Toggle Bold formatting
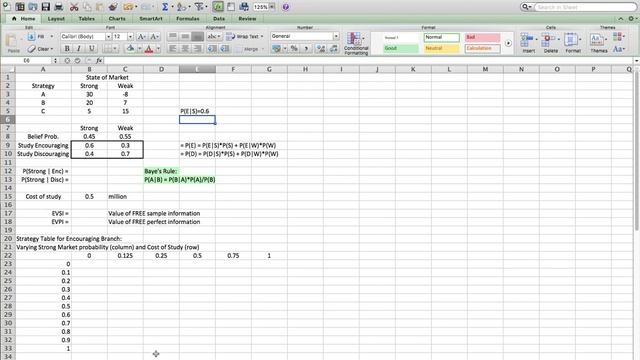The height and width of the screenshot is (360, 640). click(x=67, y=49)
